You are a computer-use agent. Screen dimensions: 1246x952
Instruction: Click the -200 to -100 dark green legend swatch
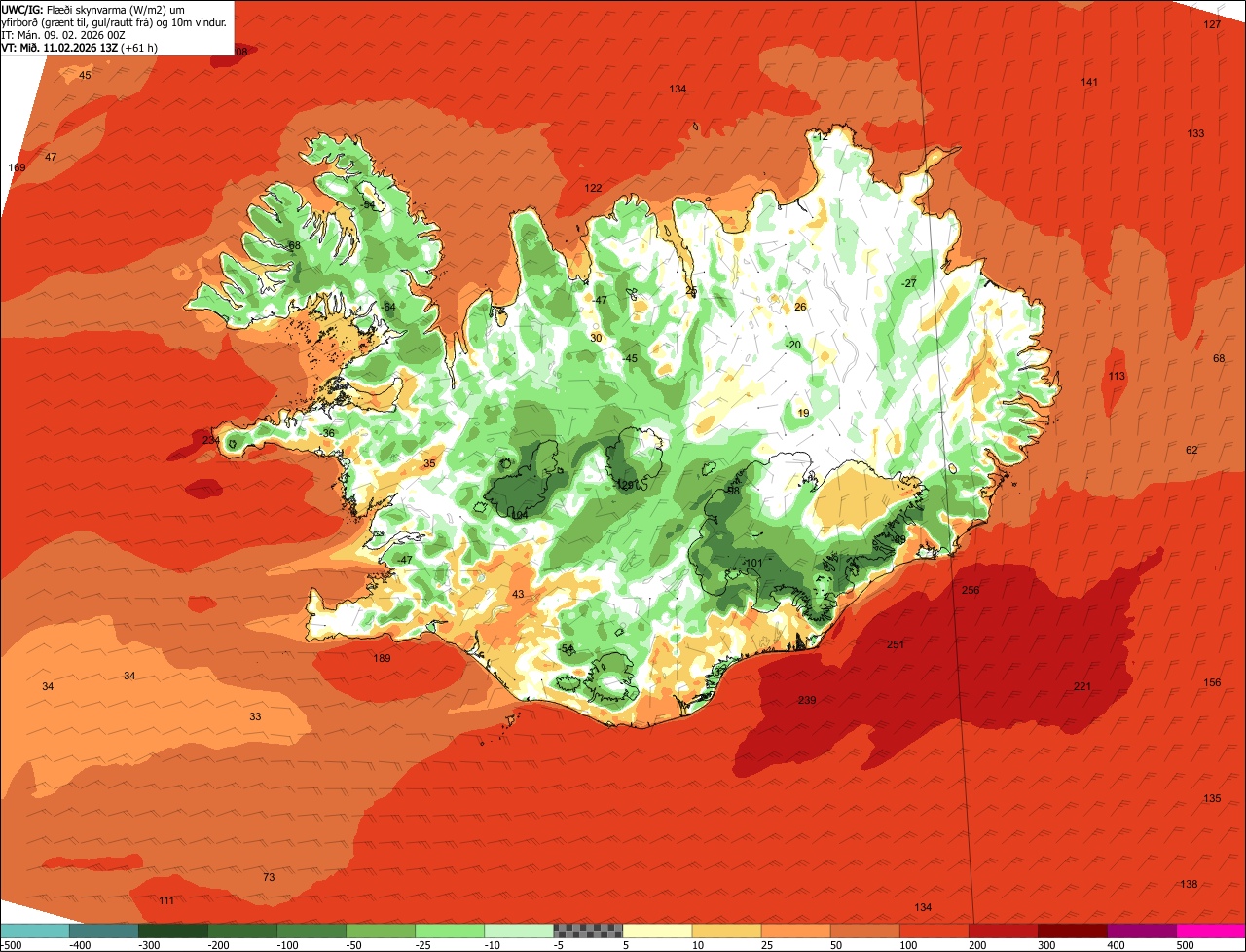pyautogui.click(x=241, y=931)
